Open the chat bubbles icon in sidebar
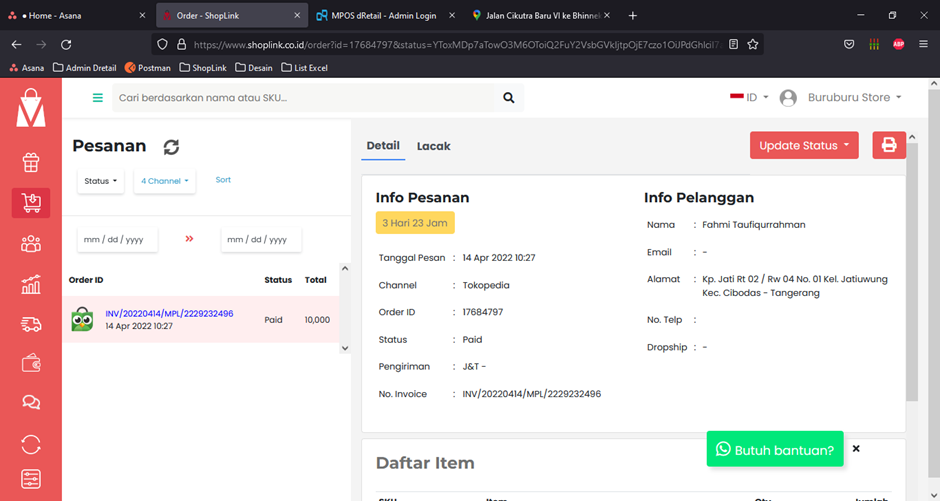 click(x=31, y=403)
